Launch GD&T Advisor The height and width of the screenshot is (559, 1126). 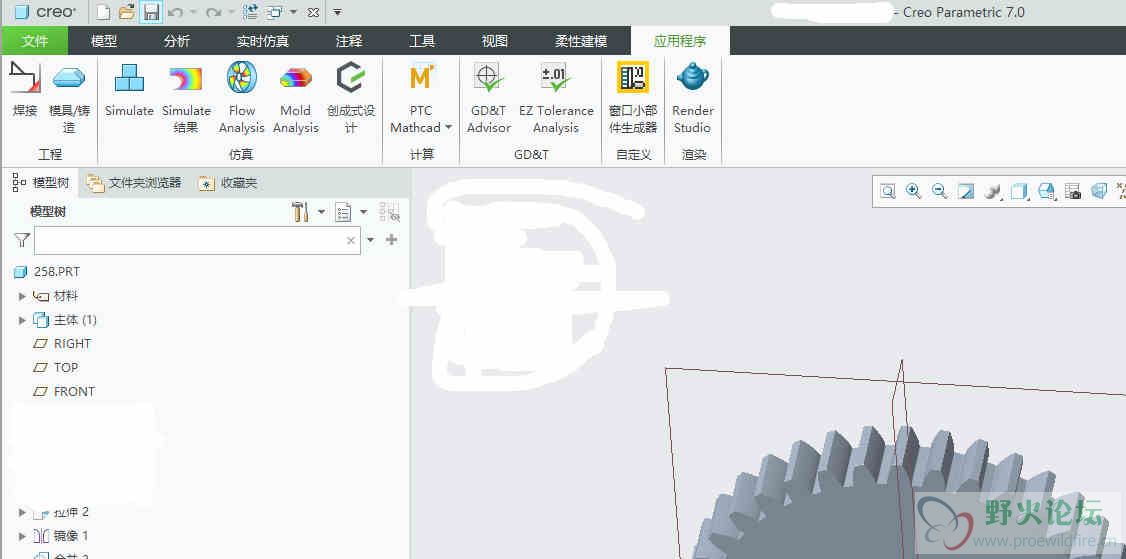coord(489,98)
